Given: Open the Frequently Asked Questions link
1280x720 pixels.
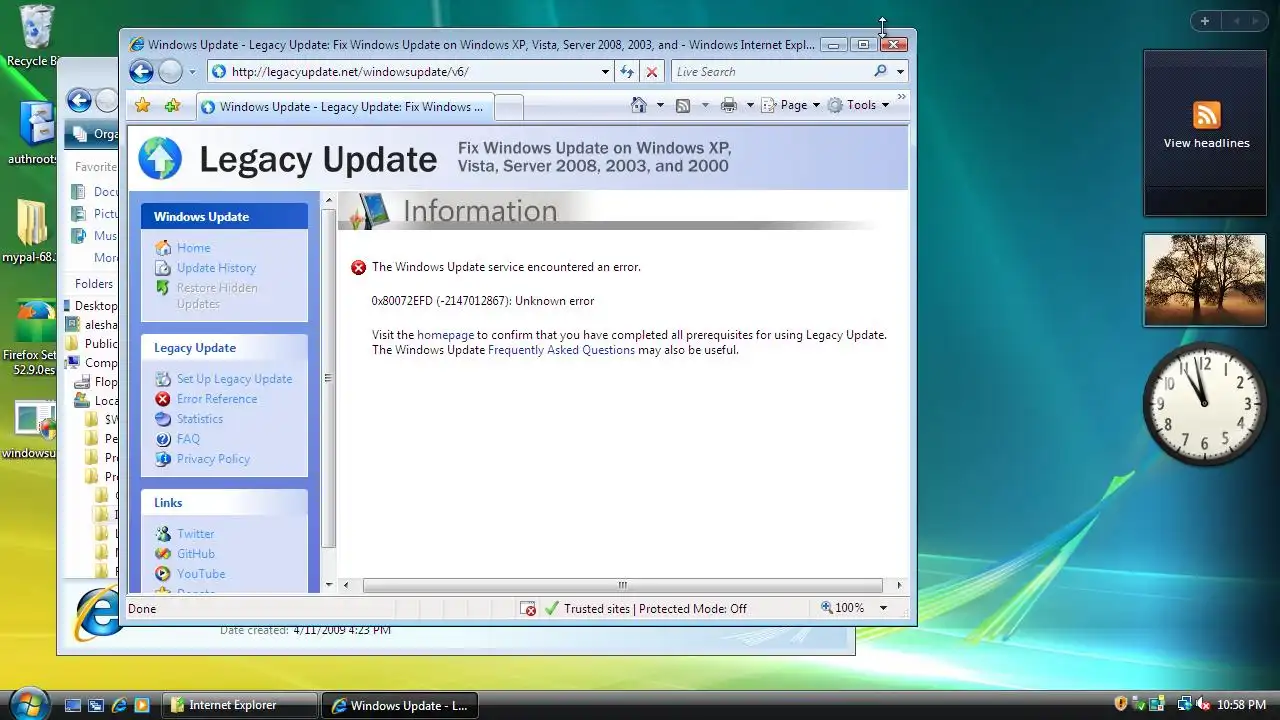Looking at the screenshot, I should (x=561, y=350).
